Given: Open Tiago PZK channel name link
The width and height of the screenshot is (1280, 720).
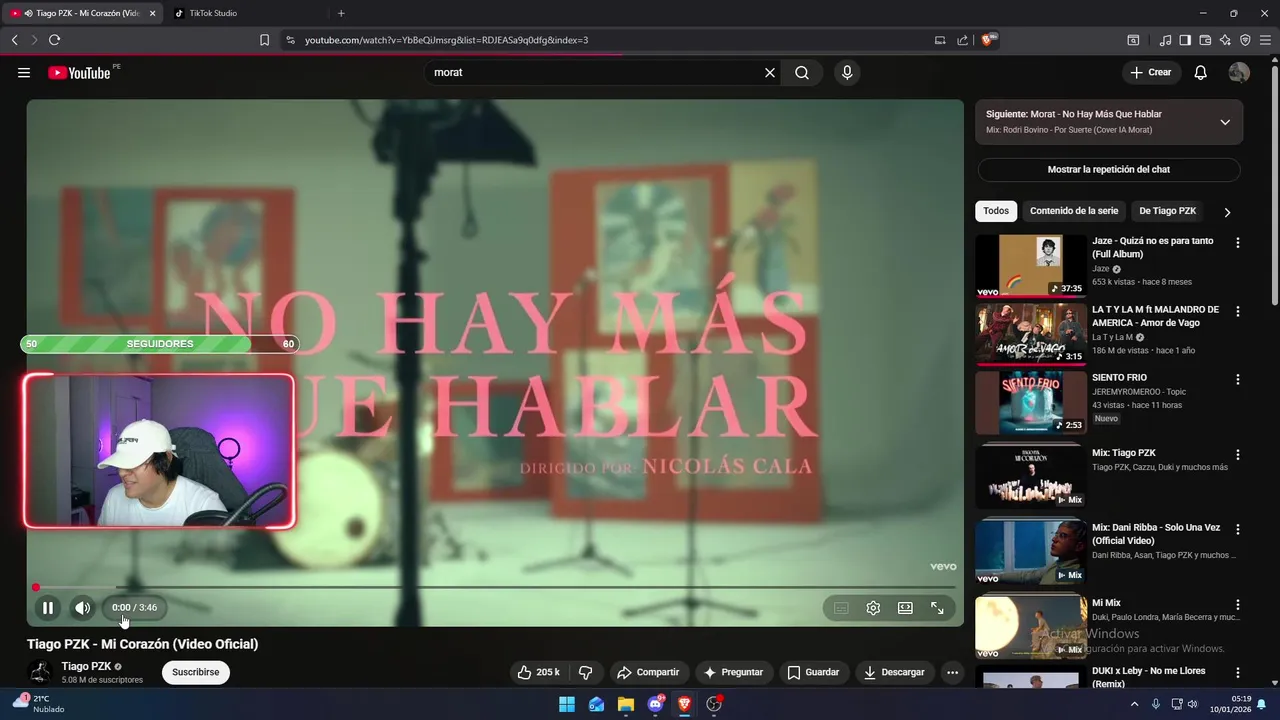Looking at the screenshot, I should 86,666.
